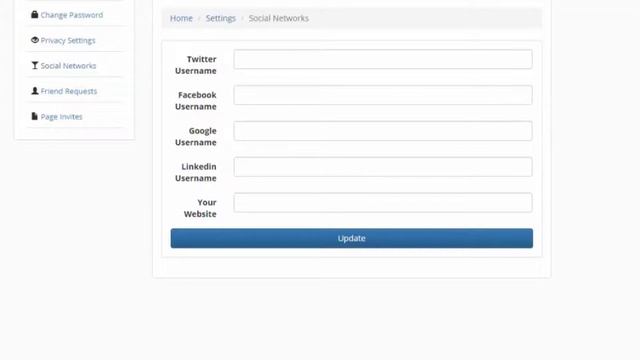Go to Friend Requests in sidebar
Viewport: 640px width, 360px height.
(x=69, y=91)
